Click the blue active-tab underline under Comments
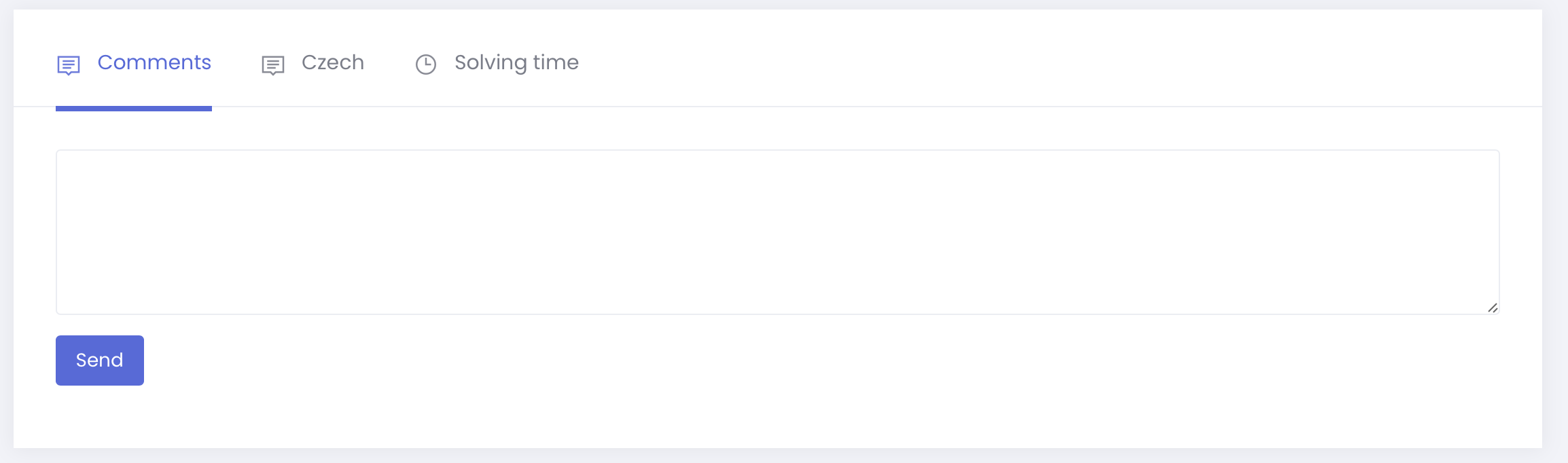1568x463 pixels. pos(134,109)
